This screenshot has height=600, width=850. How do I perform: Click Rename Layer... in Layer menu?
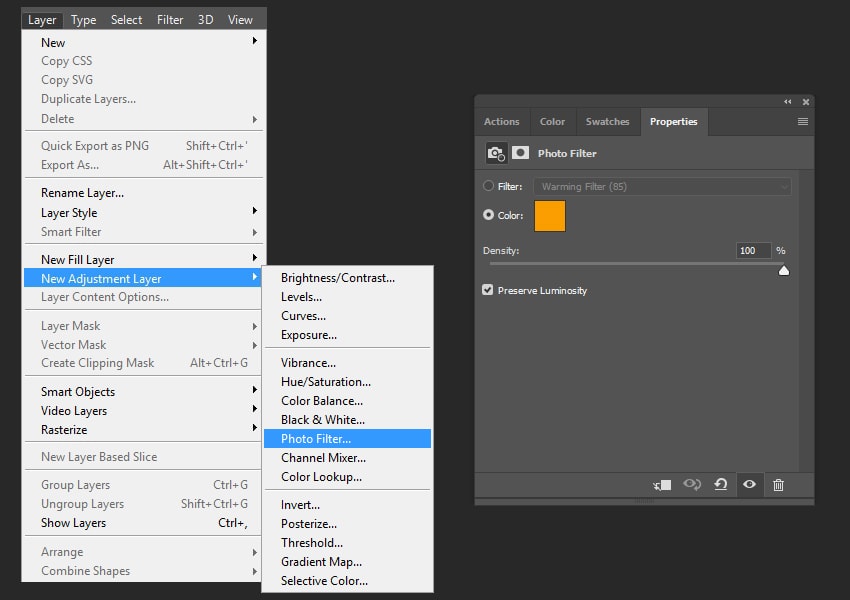[x=82, y=192]
